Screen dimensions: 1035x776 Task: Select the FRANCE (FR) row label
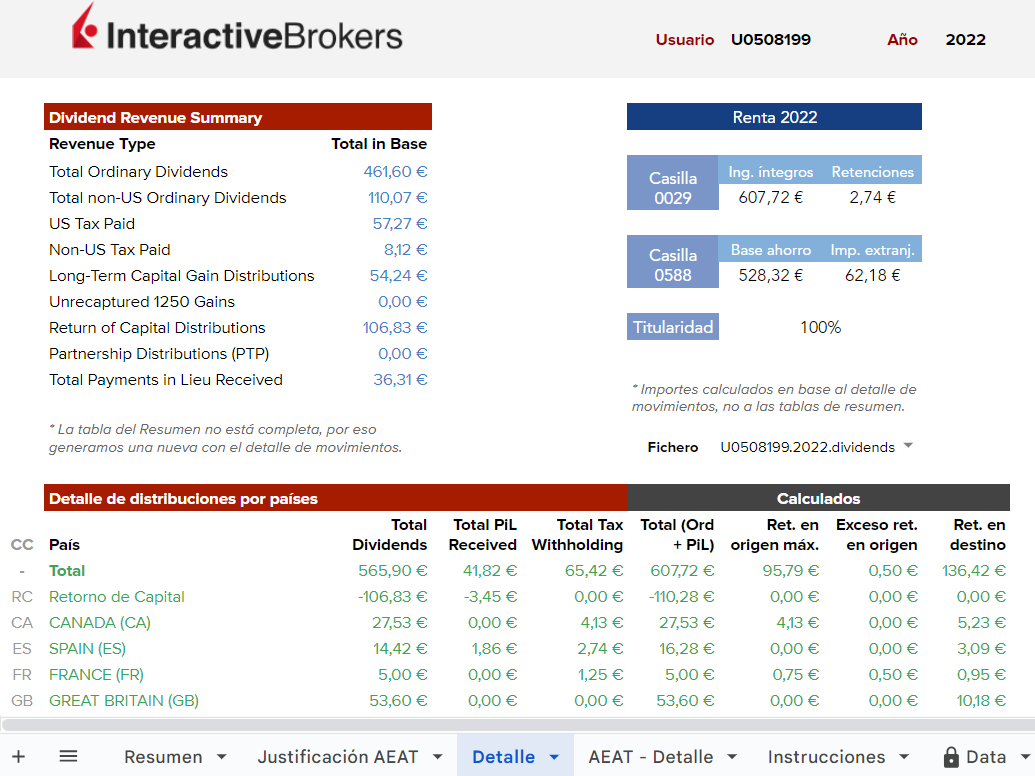pyautogui.click(x=96, y=674)
